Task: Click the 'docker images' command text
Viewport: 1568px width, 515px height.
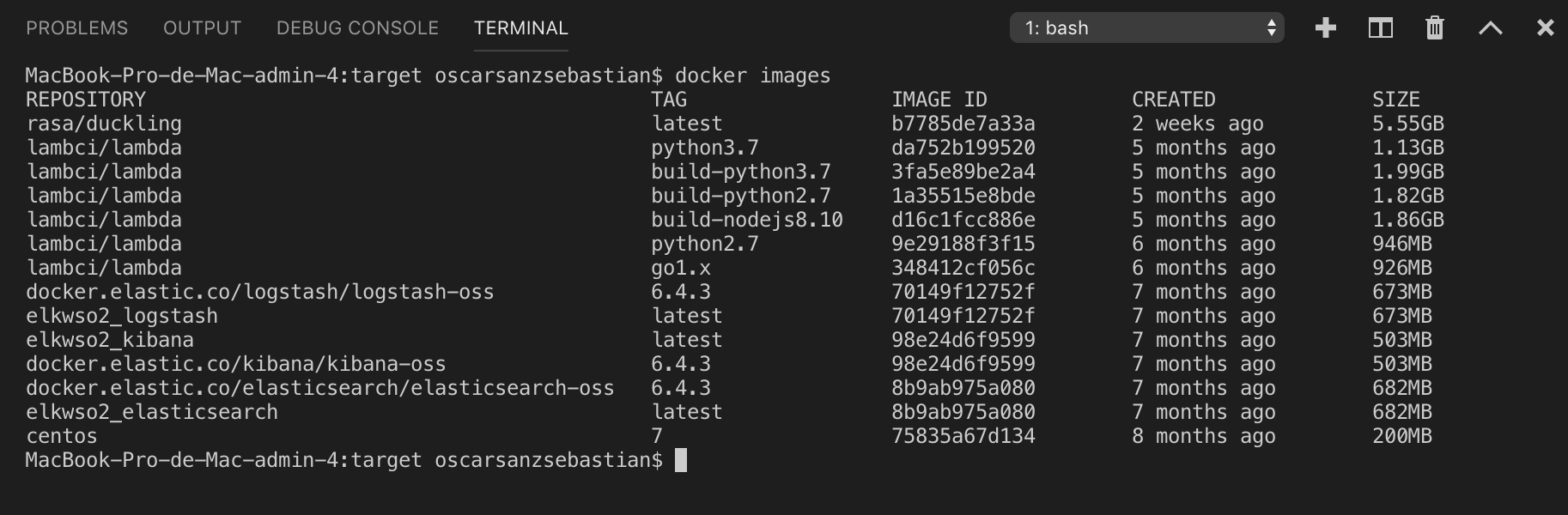Action: coord(752,76)
